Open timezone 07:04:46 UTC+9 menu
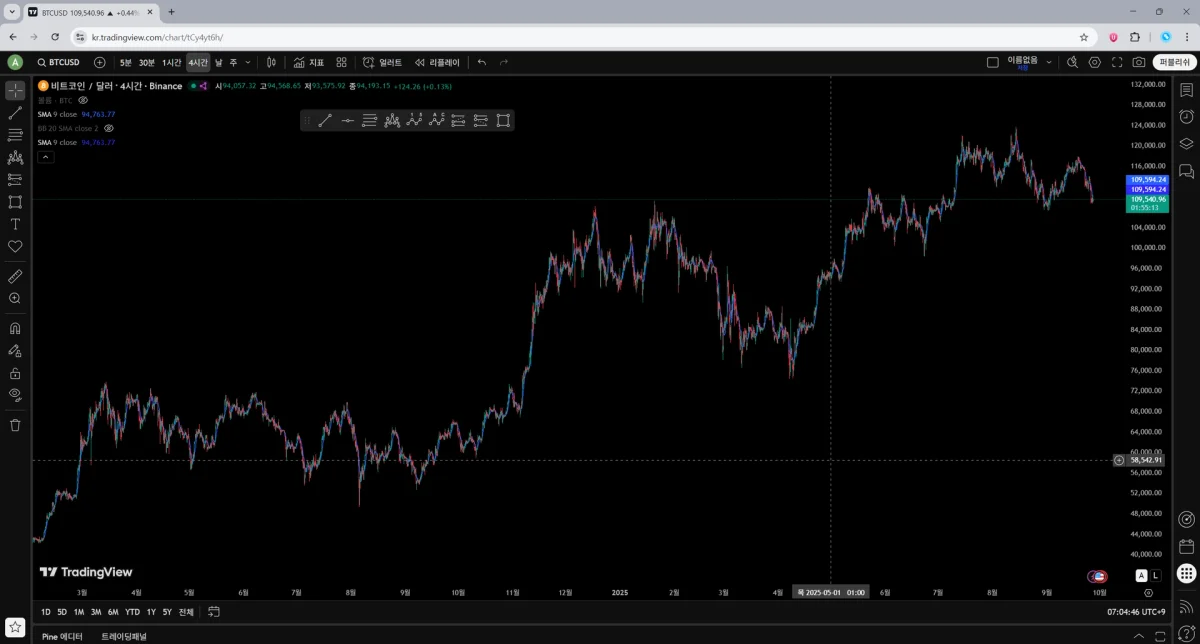This screenshot has width=1200, height=644. pyautogui.click(x=1136, y=612)
